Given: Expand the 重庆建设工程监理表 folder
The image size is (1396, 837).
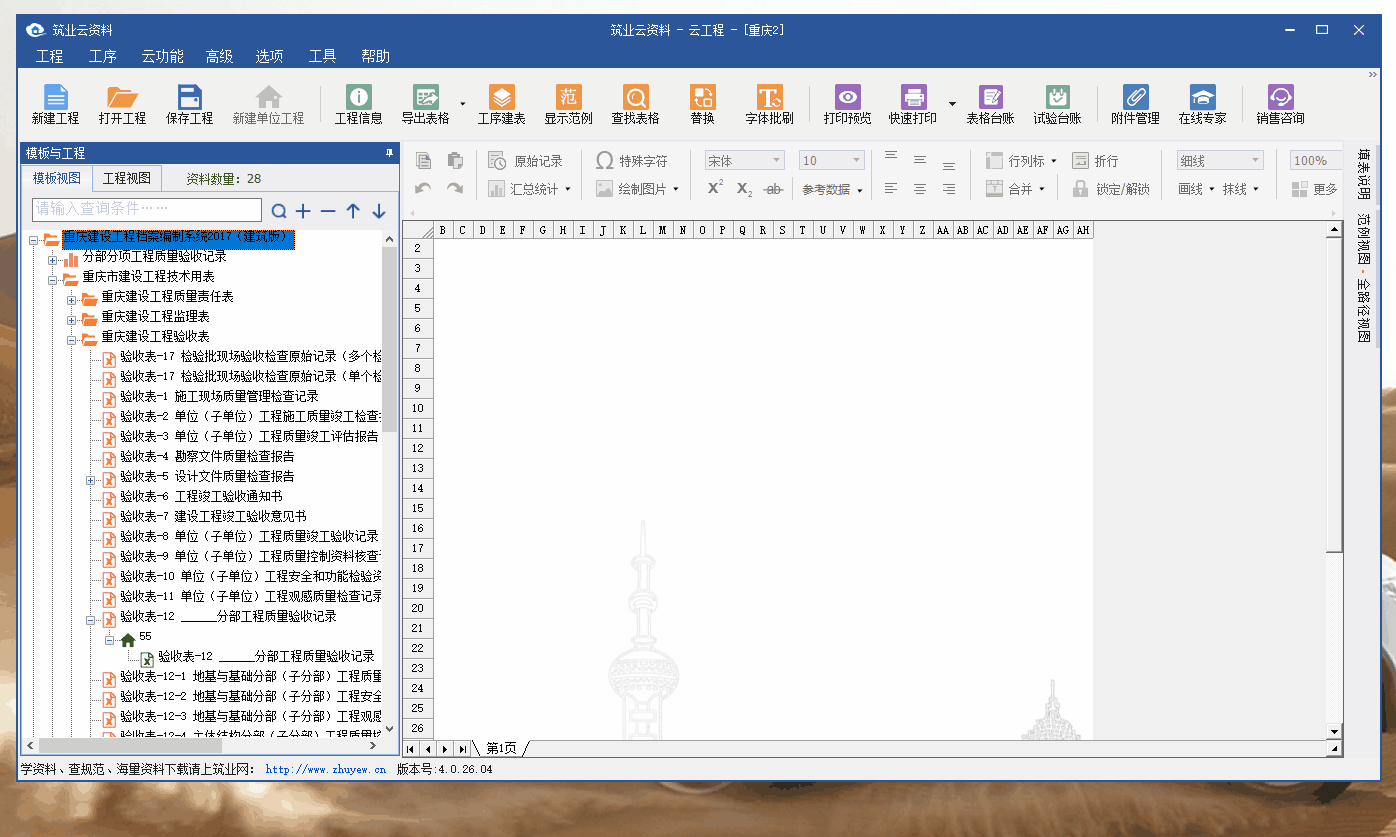Looking at the screenshot, I should [x=72, y=318].
